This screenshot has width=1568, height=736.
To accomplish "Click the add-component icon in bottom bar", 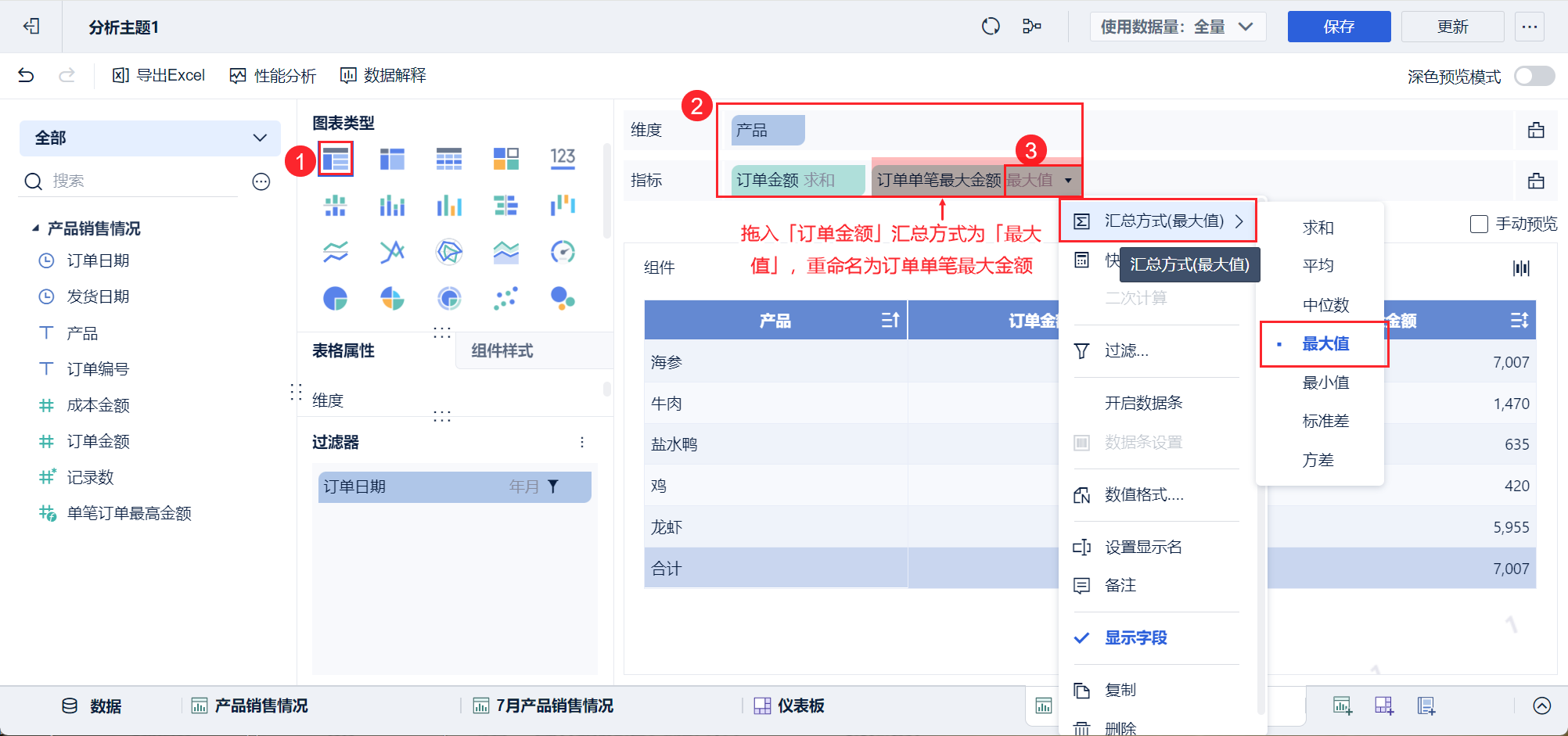I will point(1343,705).
